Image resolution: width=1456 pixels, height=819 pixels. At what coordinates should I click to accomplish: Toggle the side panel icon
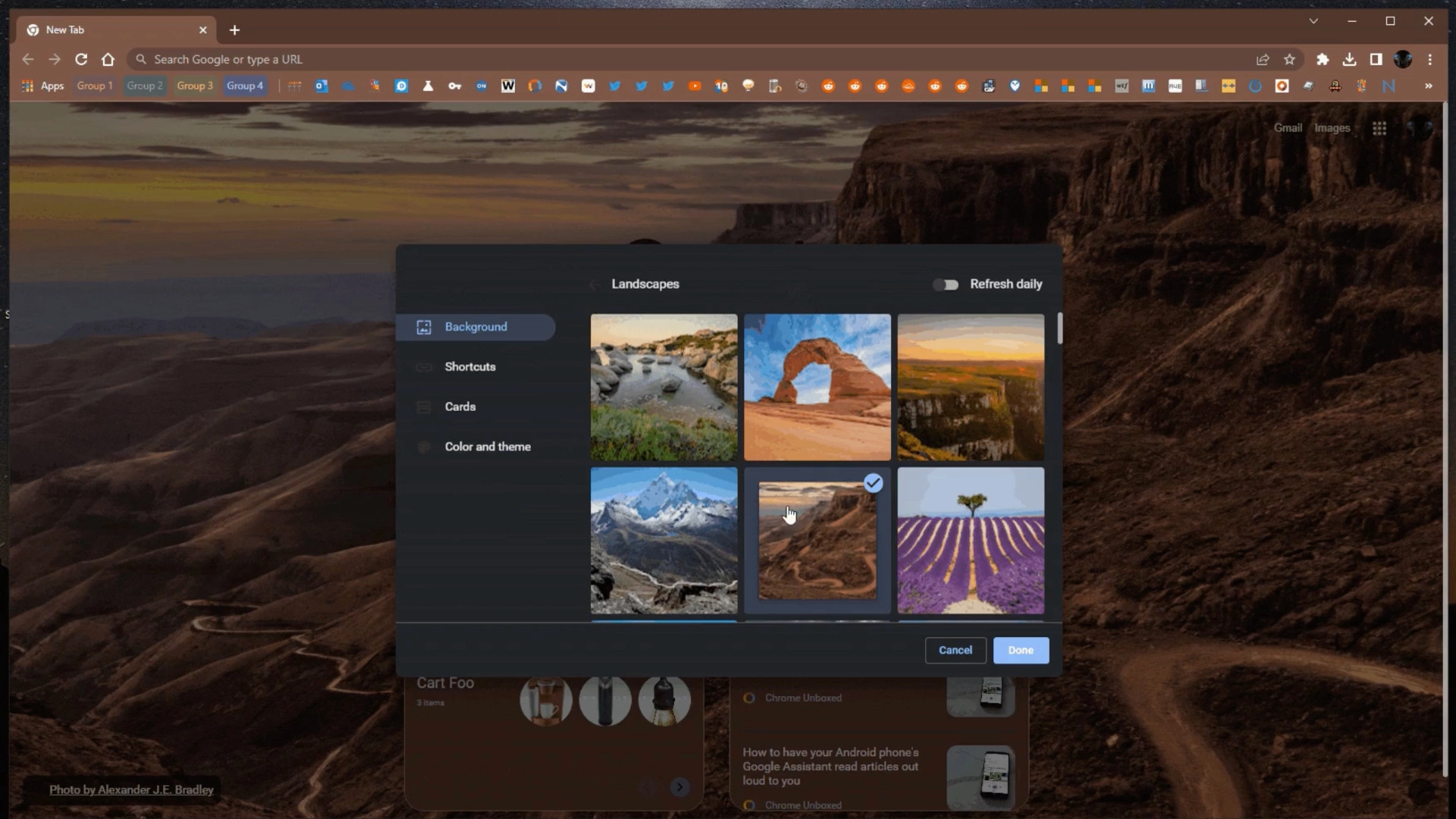[x=1376, y=59]
